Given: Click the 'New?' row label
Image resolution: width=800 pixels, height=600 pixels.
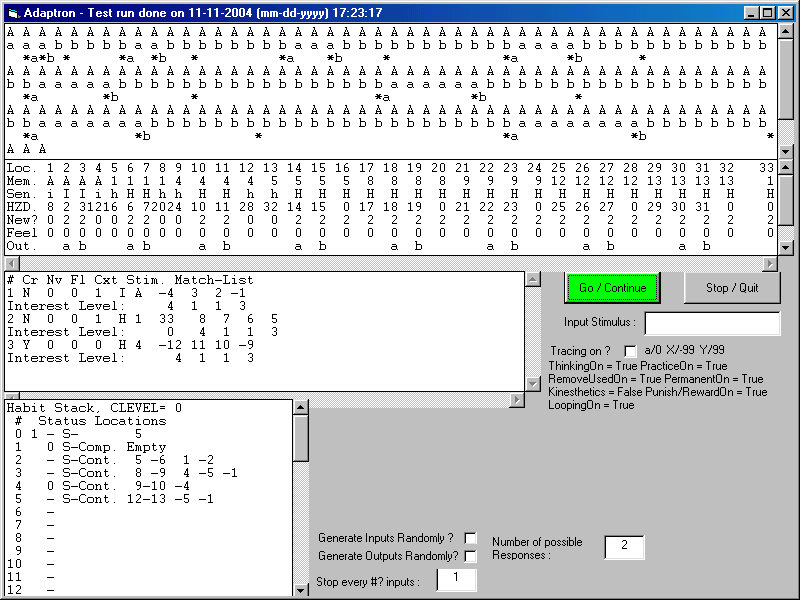Looking at the screenshot, I should (22, 220).
